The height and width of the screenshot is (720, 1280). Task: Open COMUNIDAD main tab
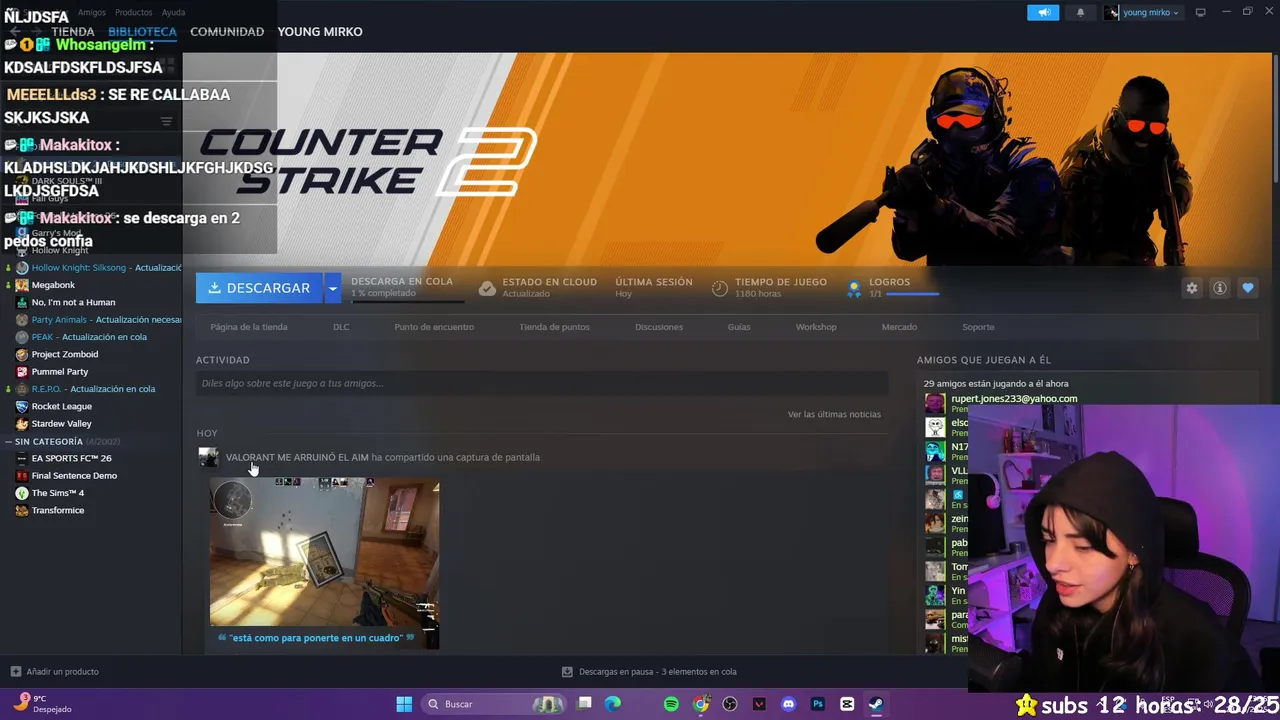(227, 32)
